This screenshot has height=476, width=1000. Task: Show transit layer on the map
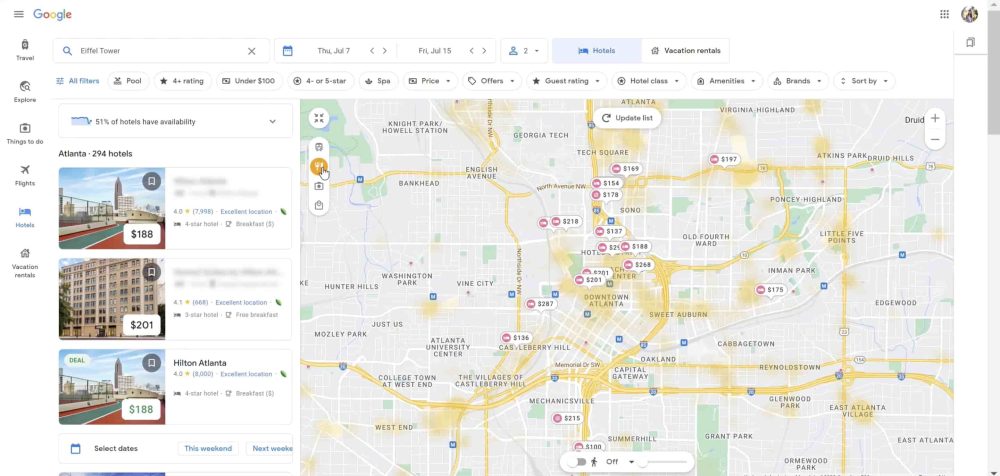pos(318,147)
